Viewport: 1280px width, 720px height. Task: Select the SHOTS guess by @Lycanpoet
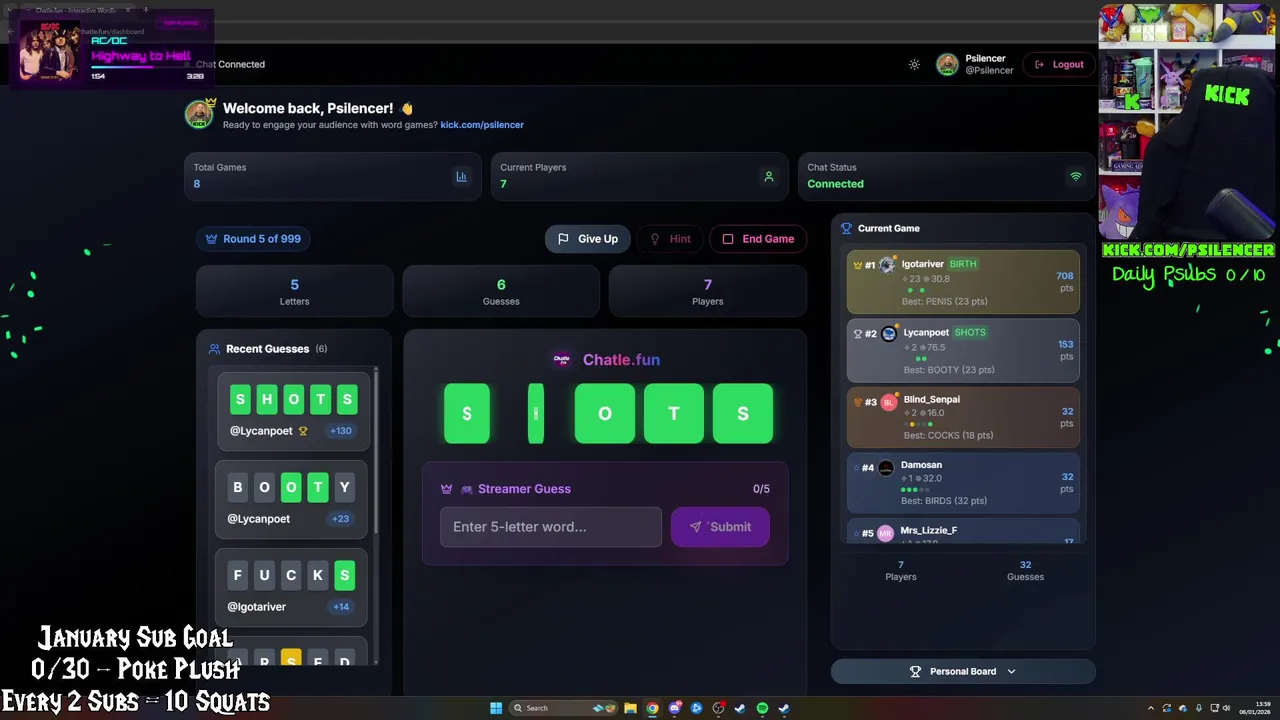point(292,410)
